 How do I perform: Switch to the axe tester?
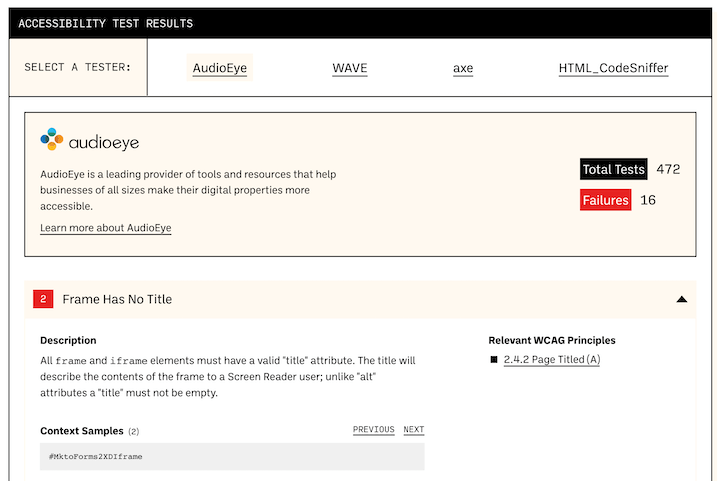[463, 68]
